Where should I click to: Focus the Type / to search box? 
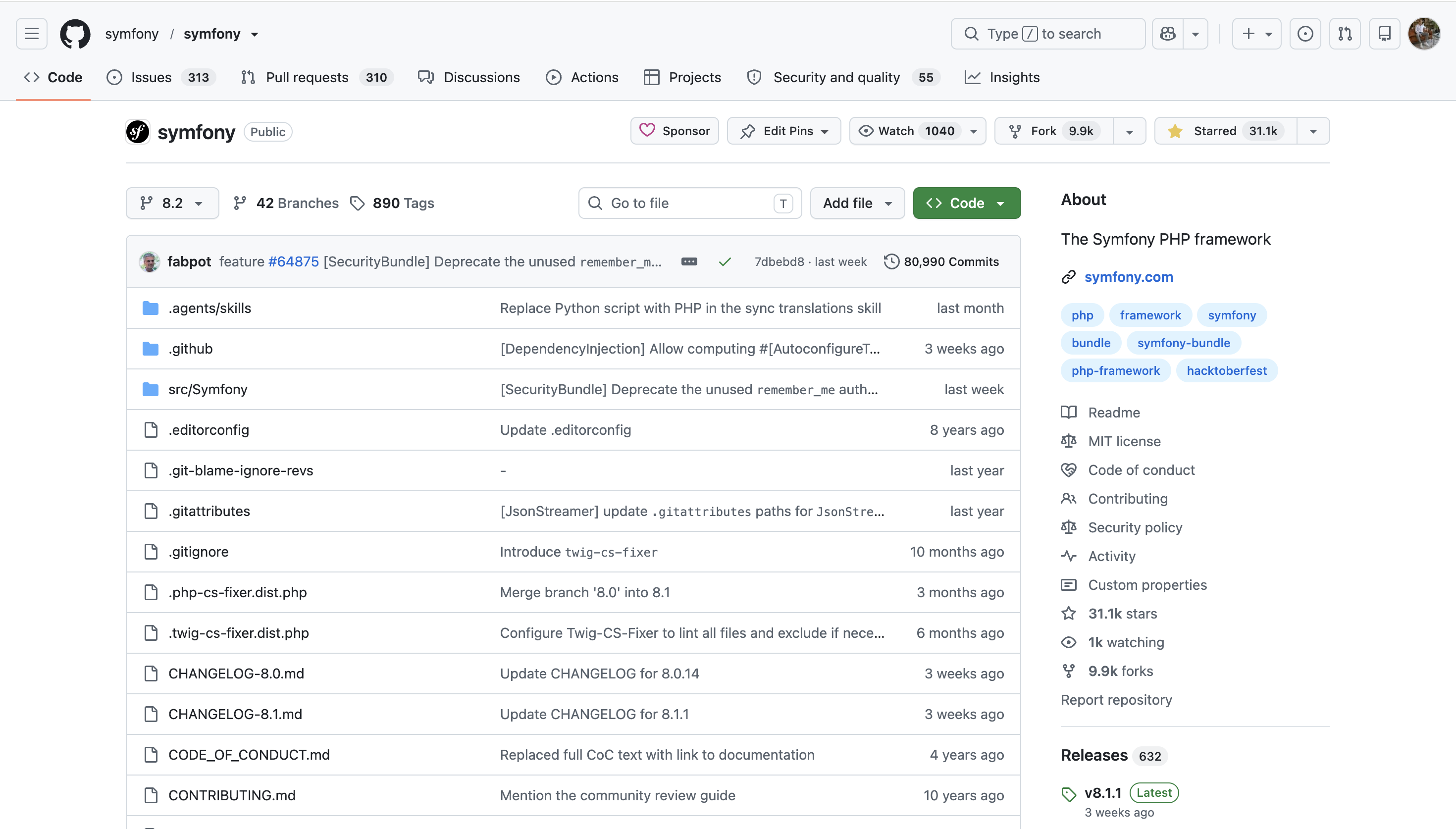(1048, 34)
